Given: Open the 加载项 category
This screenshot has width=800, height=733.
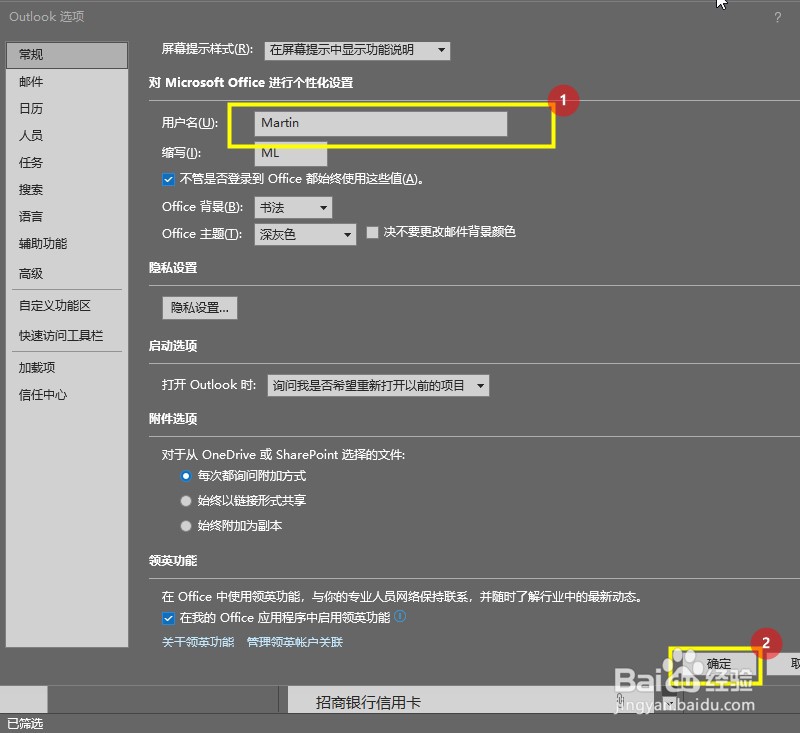Looking at the screenshot, I should click(x=67, y=368).
